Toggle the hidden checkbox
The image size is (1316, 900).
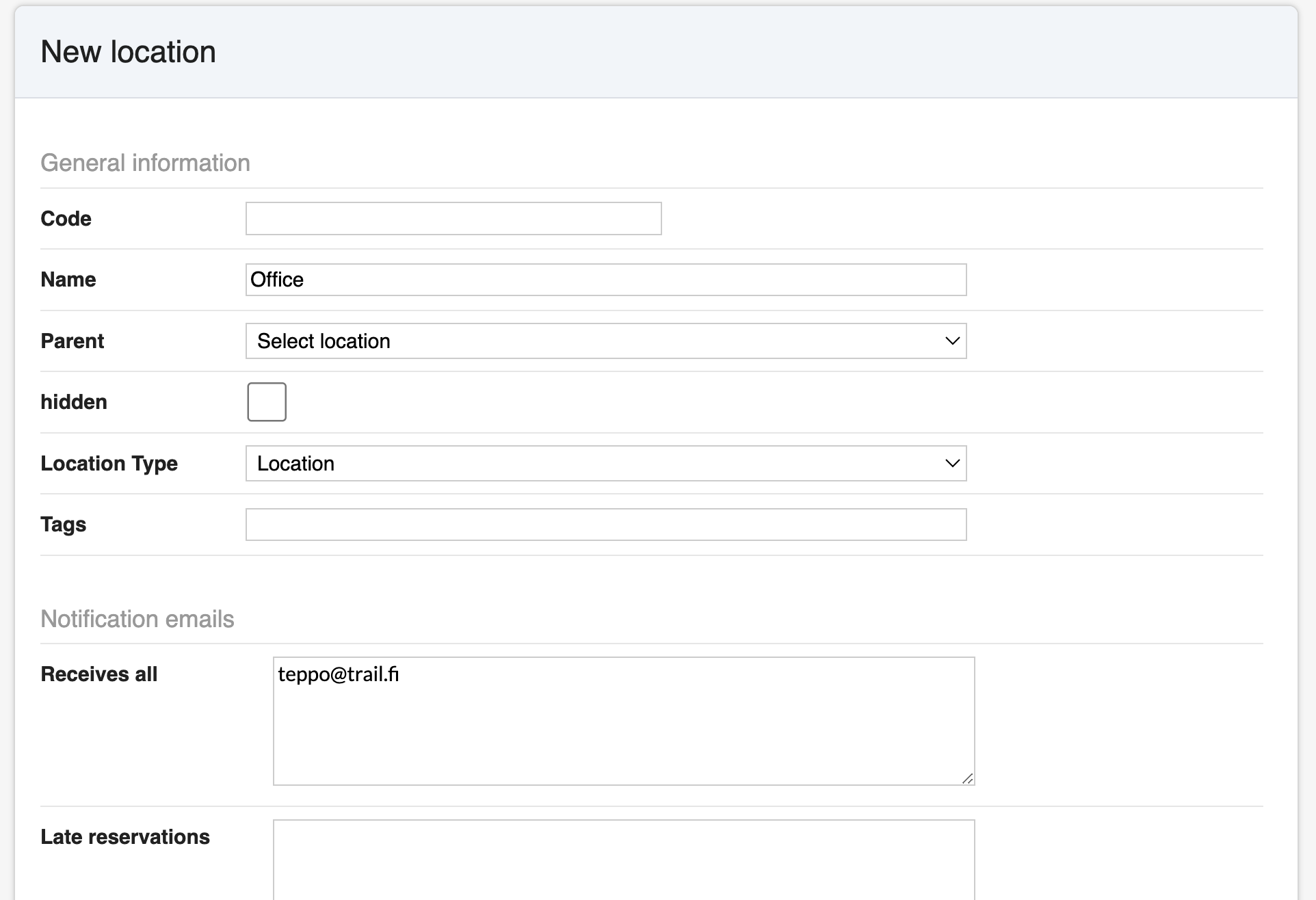click(x=267, y=402)
